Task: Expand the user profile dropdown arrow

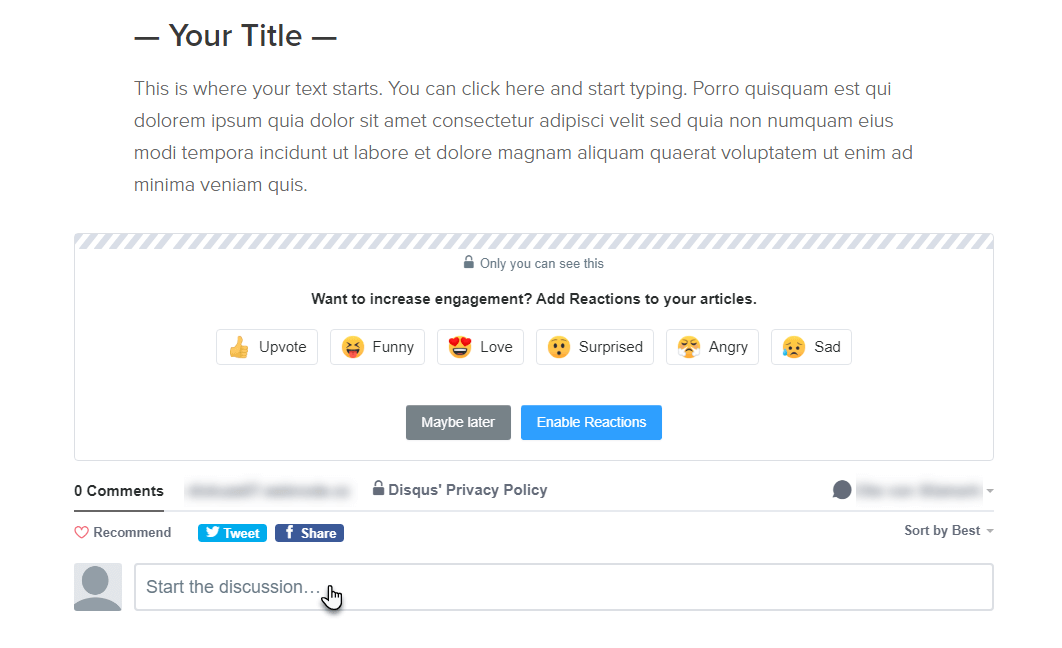Action: 989,490
